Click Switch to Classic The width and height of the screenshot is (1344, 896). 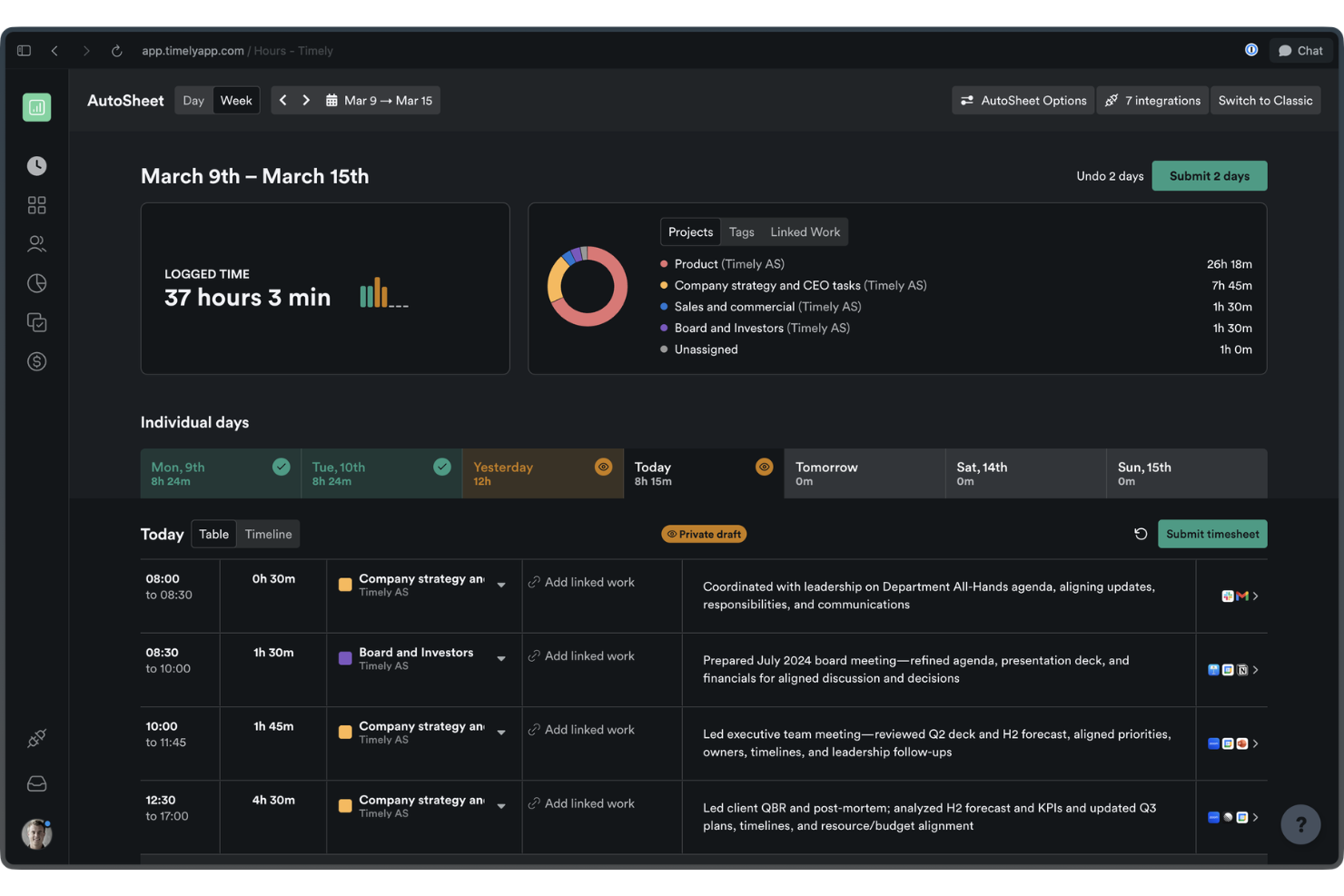click(1265, 100)
